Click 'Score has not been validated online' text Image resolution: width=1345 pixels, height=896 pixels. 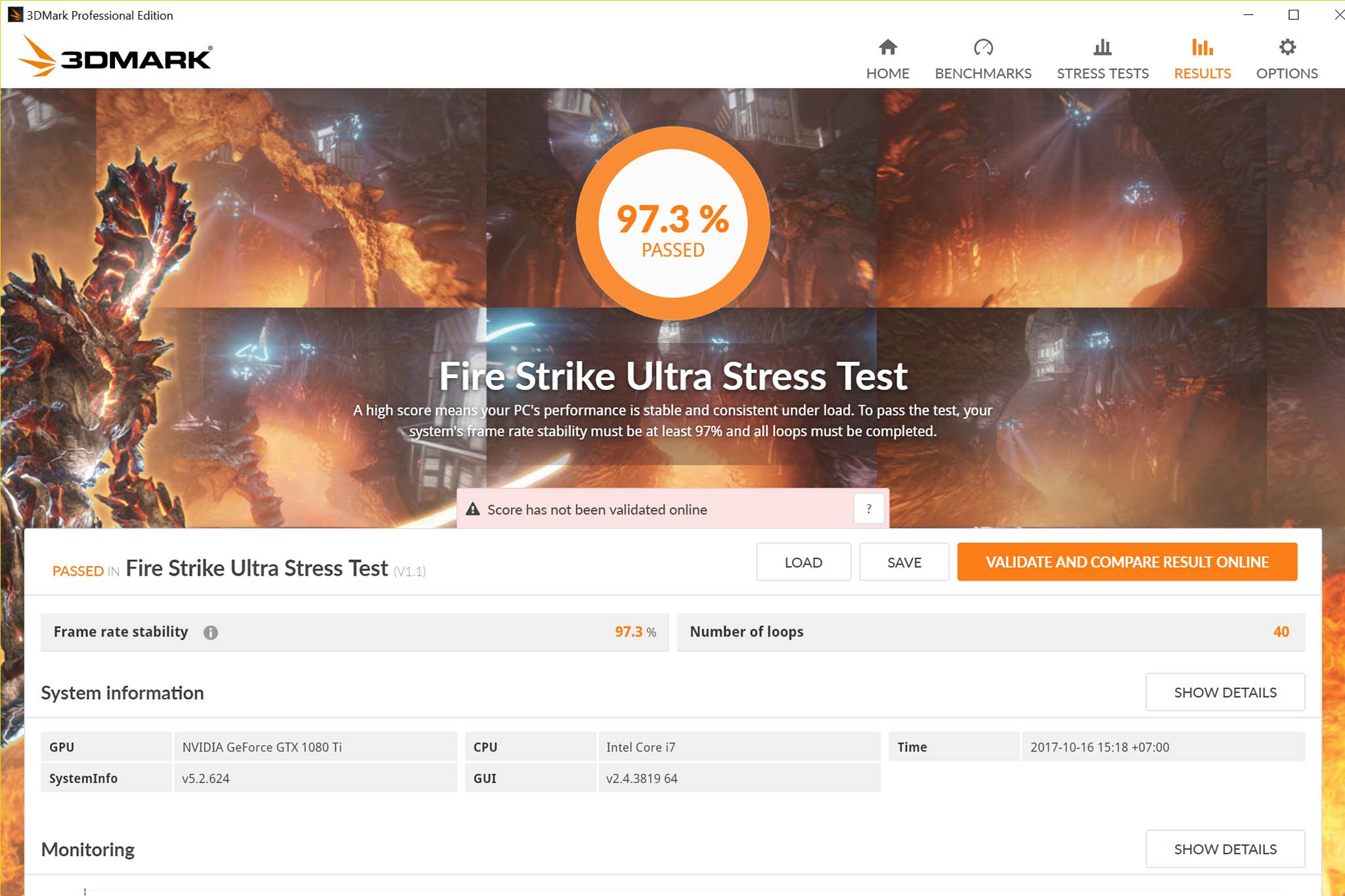click(x=597, y=509)
